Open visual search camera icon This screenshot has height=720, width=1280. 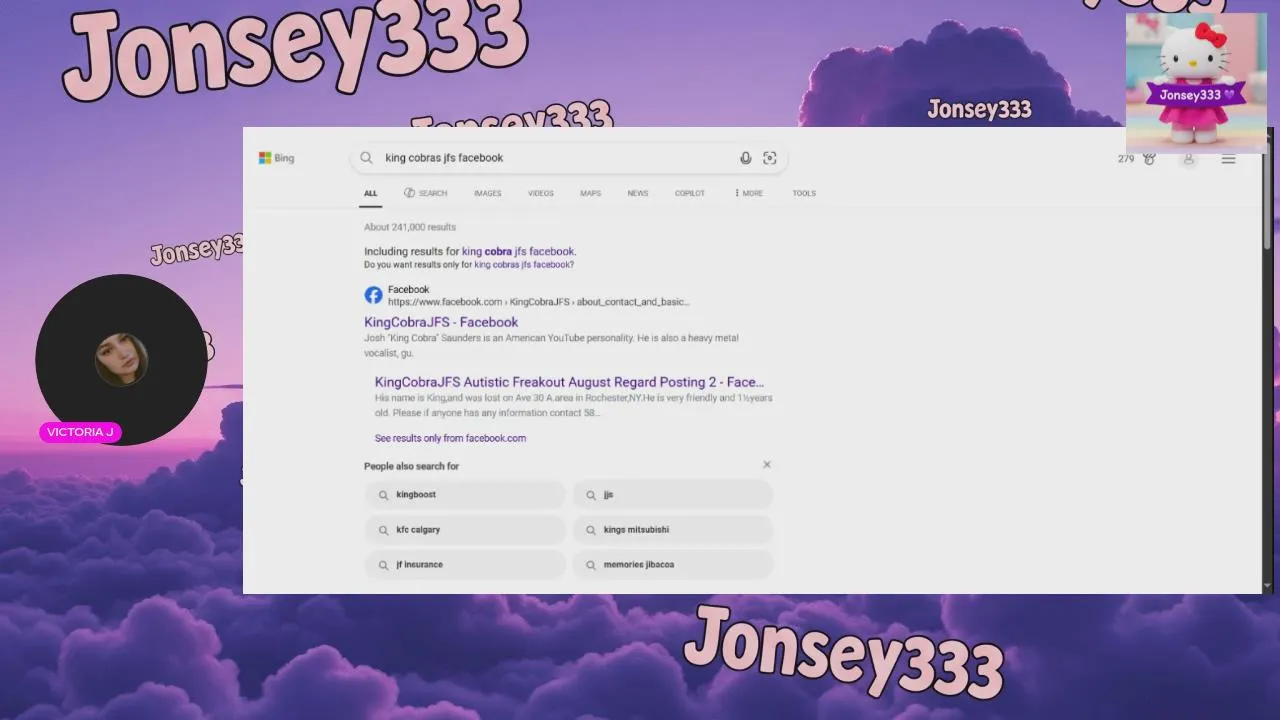[769, 158]
